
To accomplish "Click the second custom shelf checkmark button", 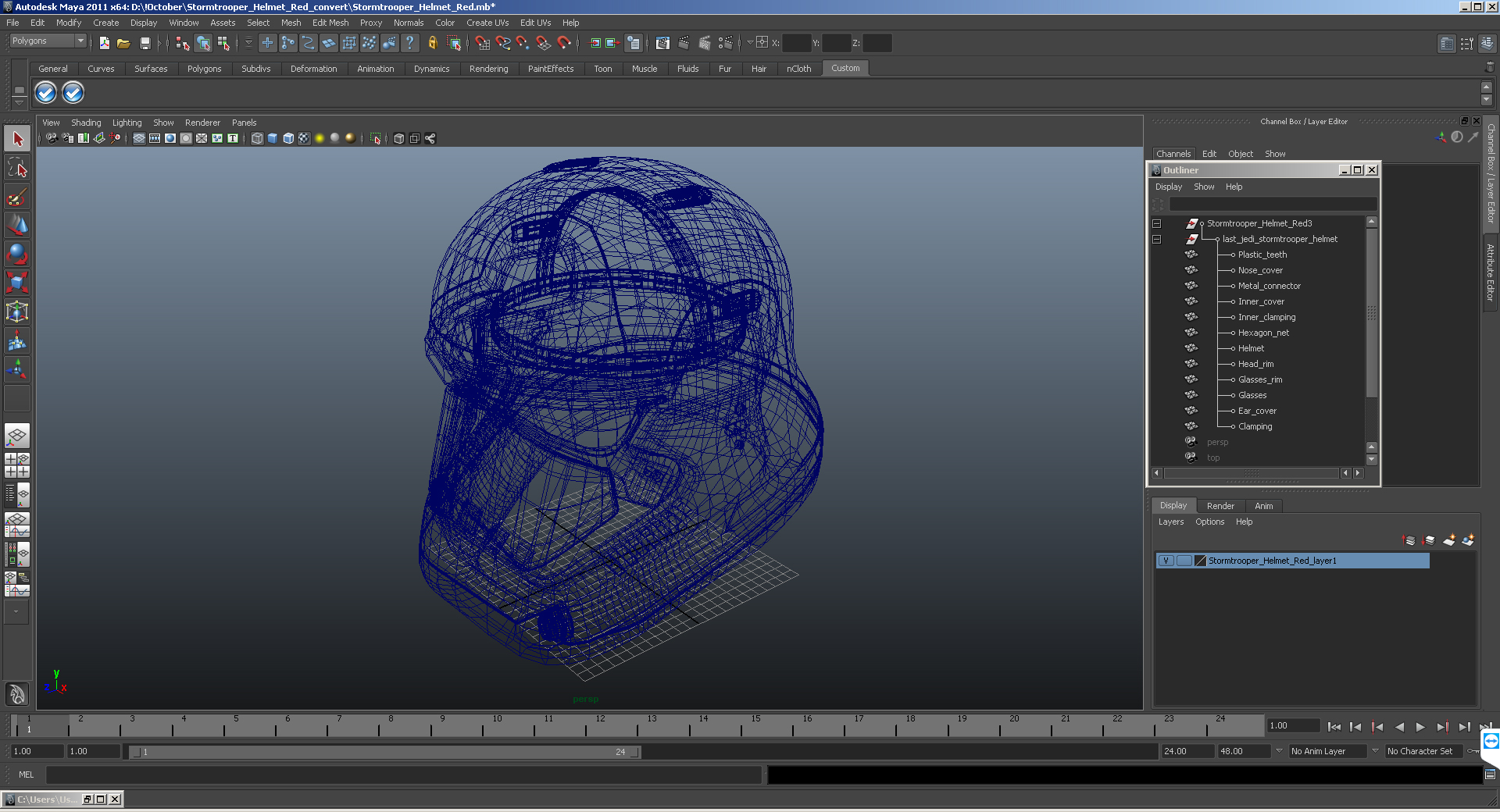I will pos(73,93).
